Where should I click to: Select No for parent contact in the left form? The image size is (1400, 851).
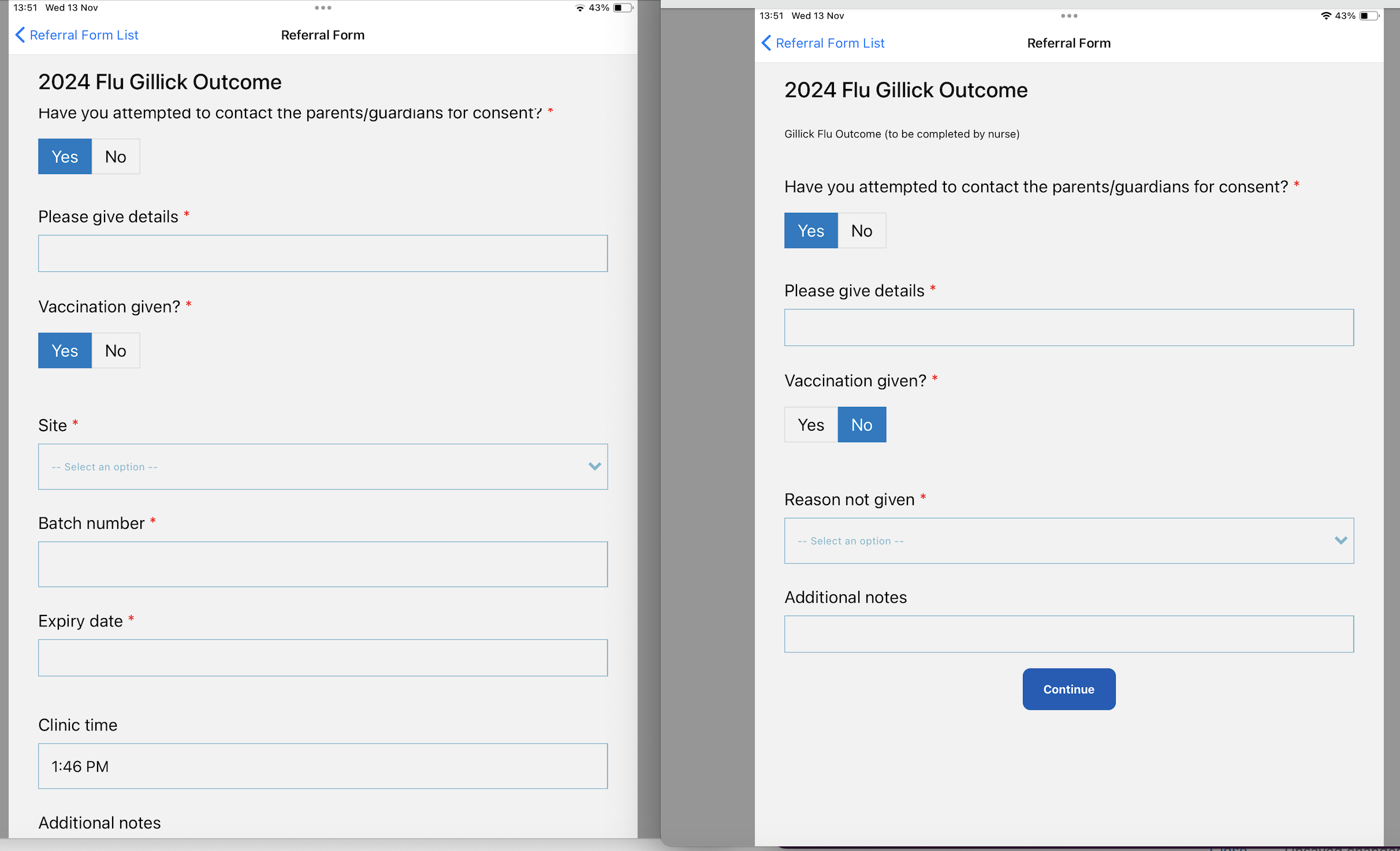pyautogui.click(x=116, y=156)
